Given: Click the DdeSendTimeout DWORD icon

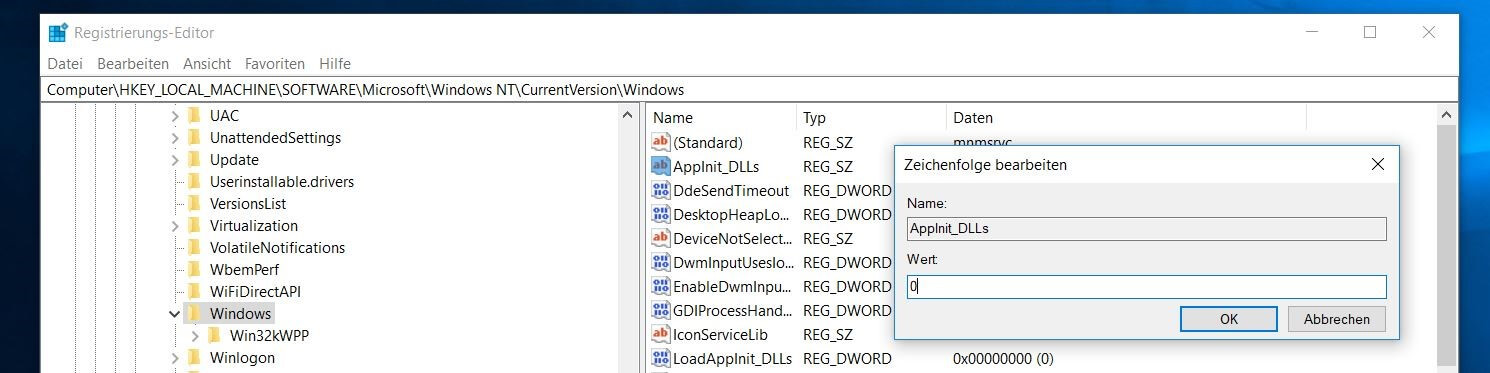Looking at the screenshot, I should [660, 191].
